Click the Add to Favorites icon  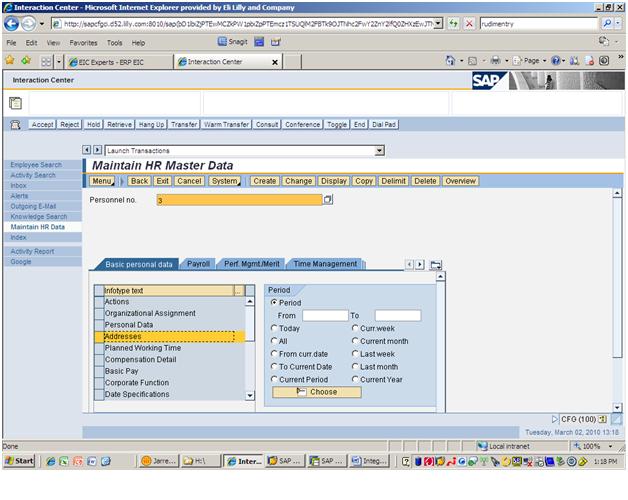[26, 60]
